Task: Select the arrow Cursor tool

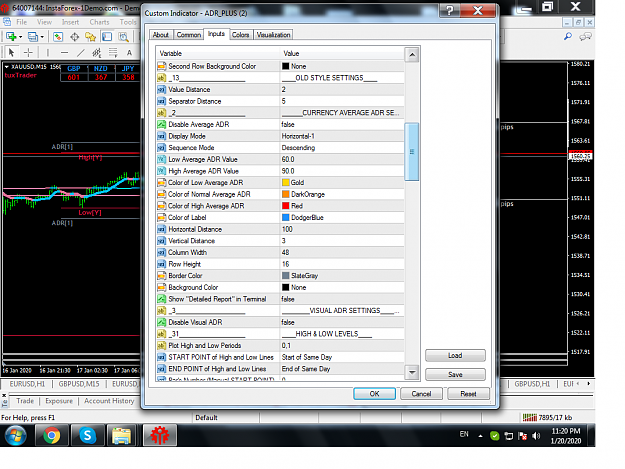Action: pyautogui.click(x=11, y=52)
